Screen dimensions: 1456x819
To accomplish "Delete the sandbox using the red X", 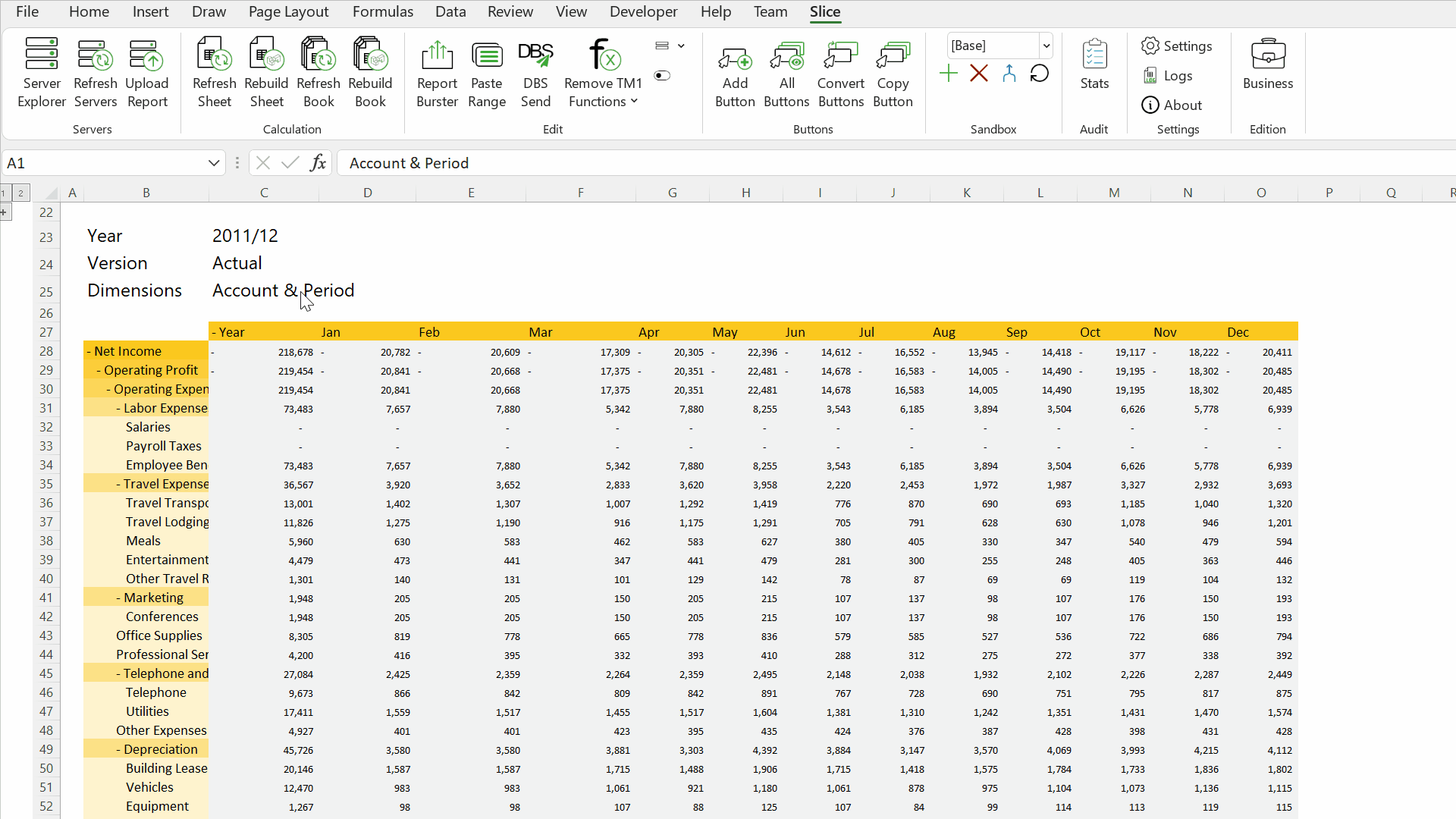I will [x=978, y=73].
